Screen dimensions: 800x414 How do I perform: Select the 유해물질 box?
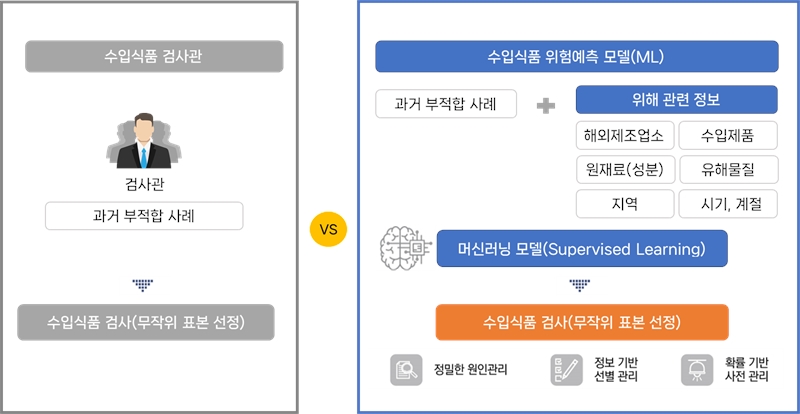click(x=727, y=170)
